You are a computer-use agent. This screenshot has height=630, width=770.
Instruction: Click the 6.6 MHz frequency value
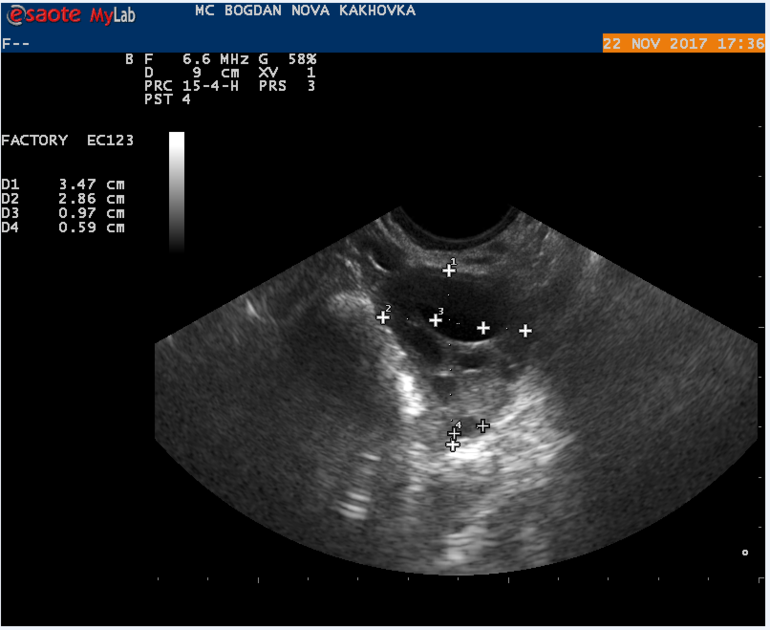214,59
